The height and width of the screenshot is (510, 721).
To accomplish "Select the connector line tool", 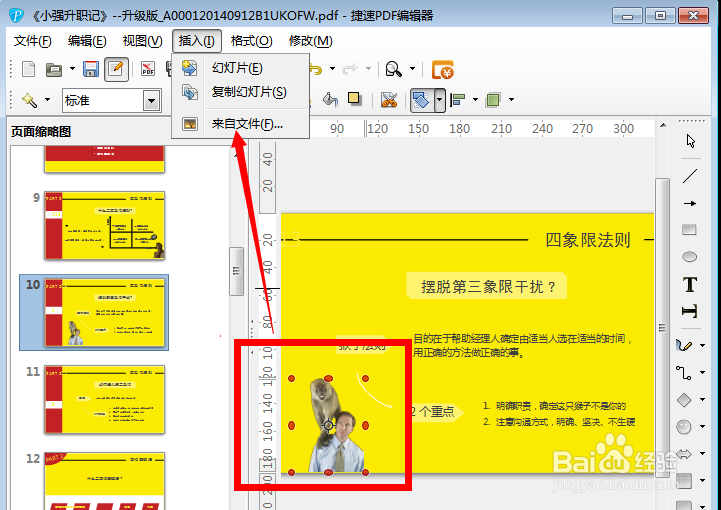I will (683, 372).
